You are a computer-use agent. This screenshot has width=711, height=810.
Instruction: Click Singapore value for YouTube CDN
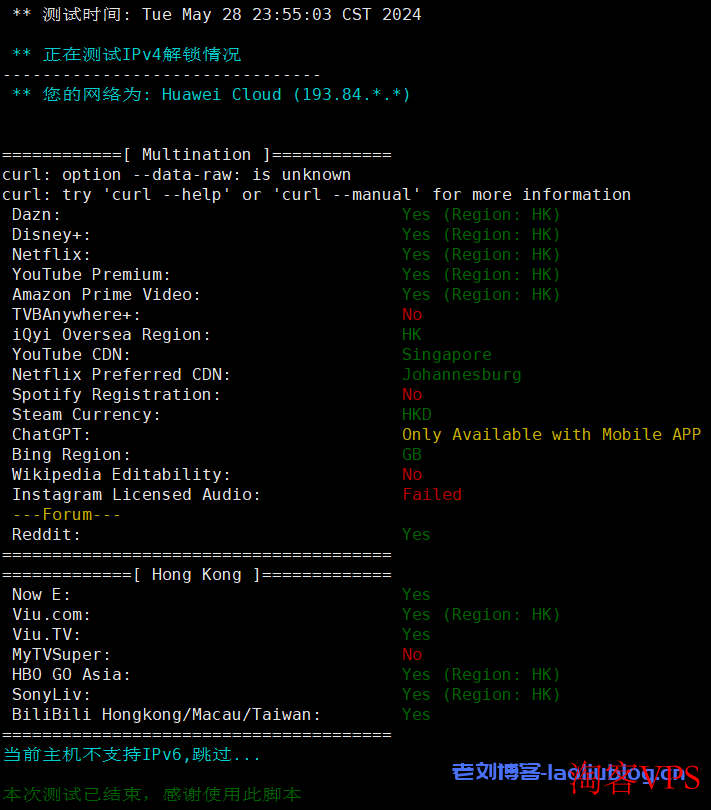pyautogui.click(x=446, y=354)
